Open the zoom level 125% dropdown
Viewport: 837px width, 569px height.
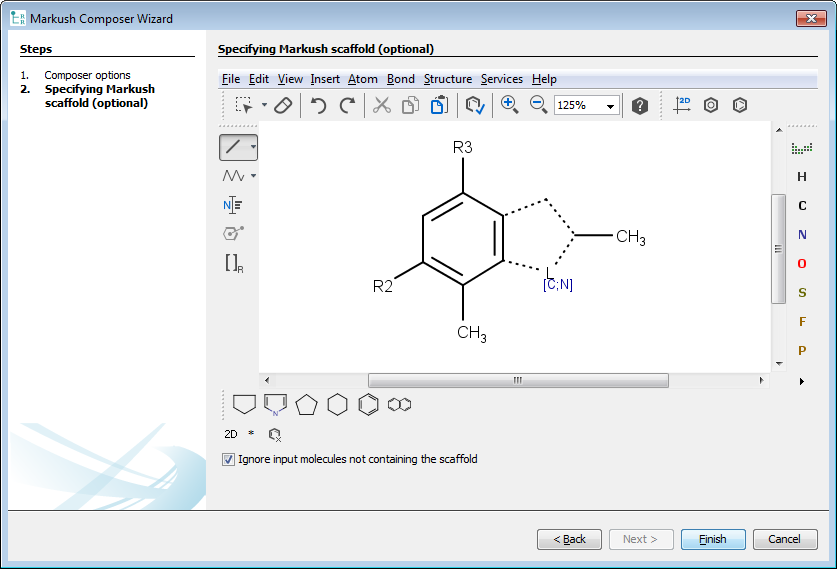611,106
